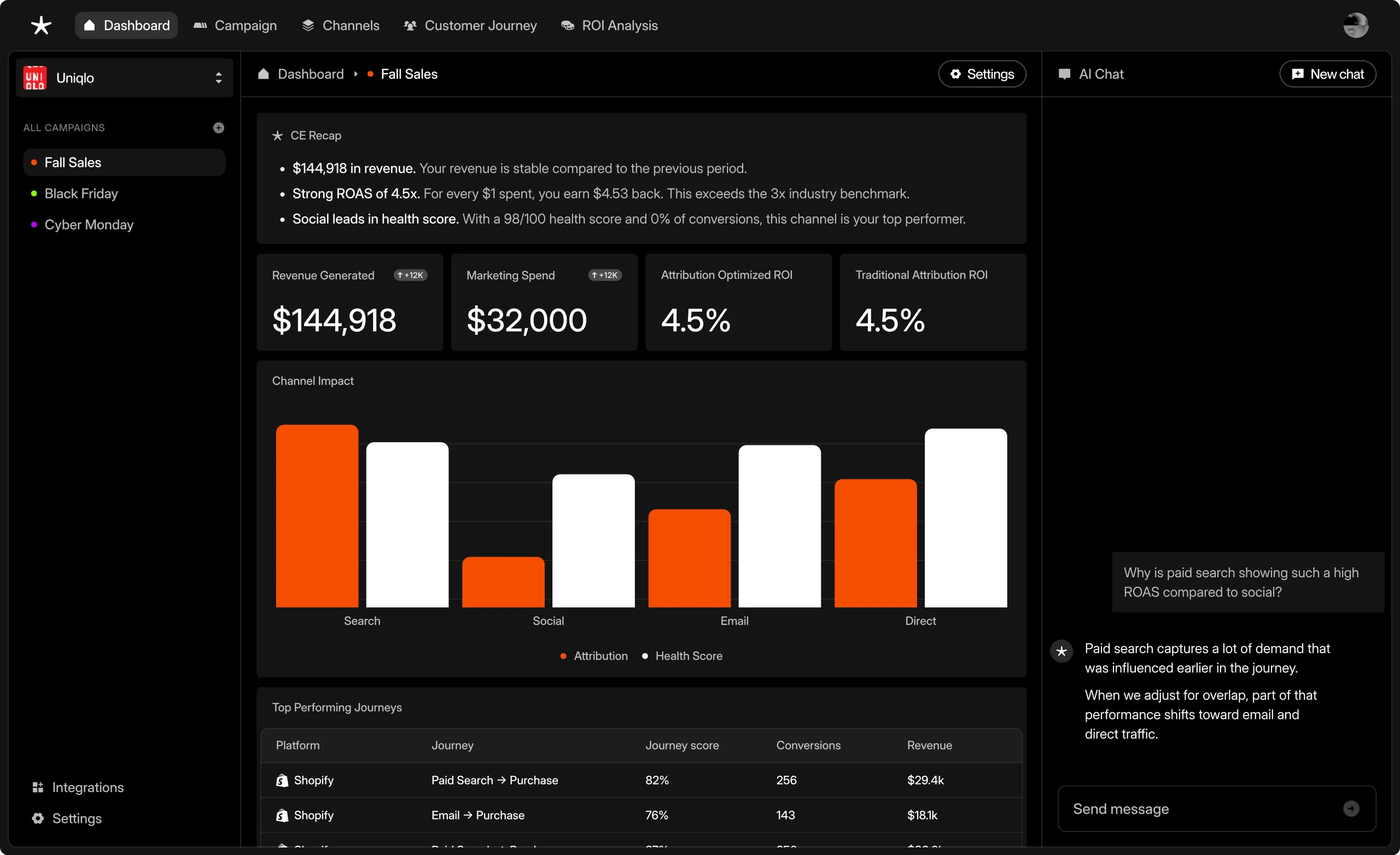Start a New chat
1400x855 pixels.
click(x=1328, y=74)
